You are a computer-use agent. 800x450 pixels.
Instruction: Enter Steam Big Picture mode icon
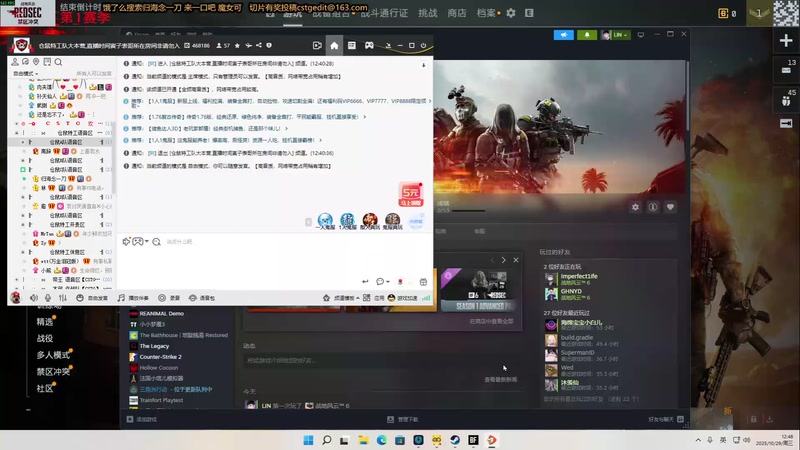click(x=641, y=35)
